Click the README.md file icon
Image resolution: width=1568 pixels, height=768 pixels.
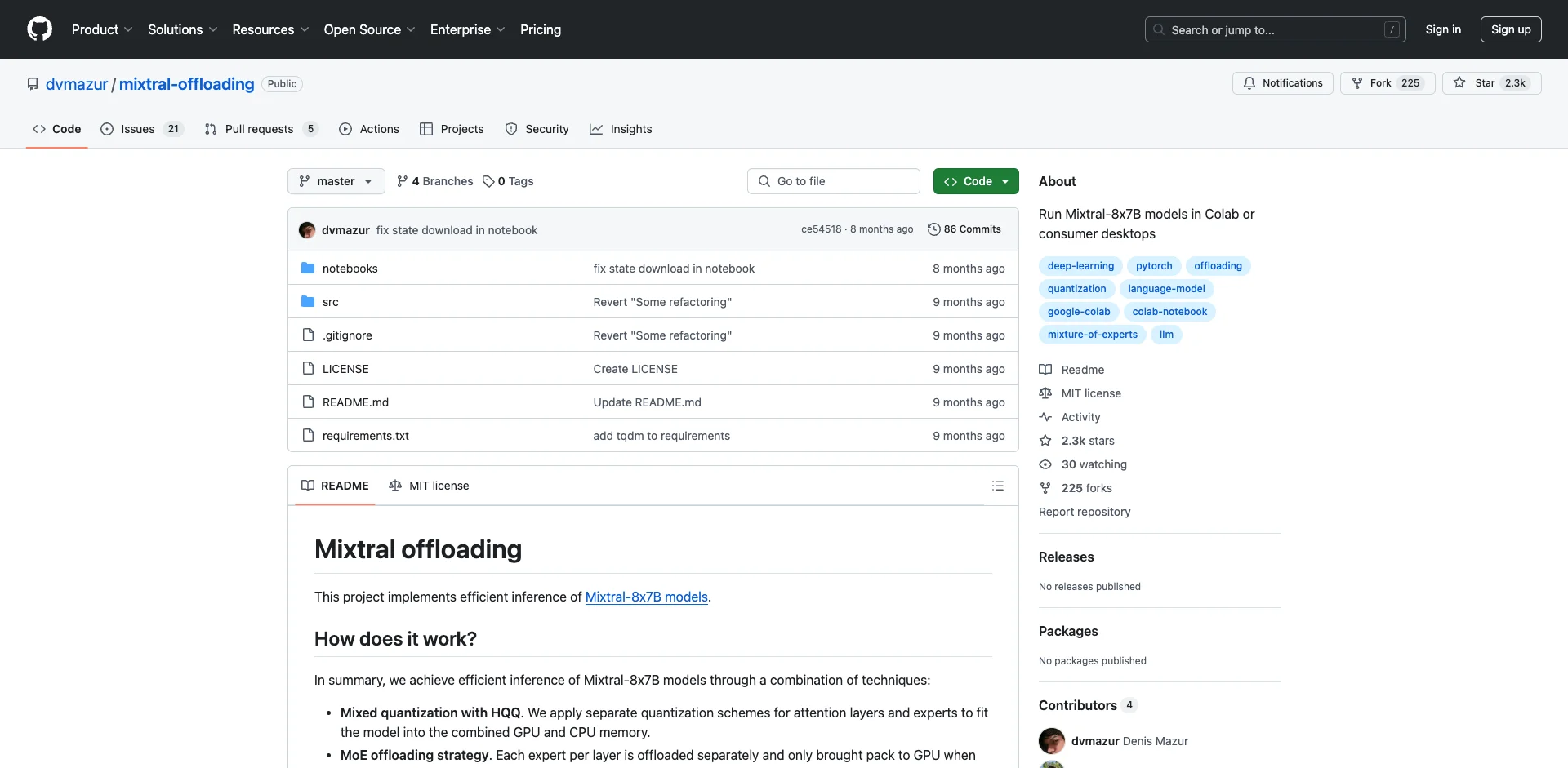308,402
